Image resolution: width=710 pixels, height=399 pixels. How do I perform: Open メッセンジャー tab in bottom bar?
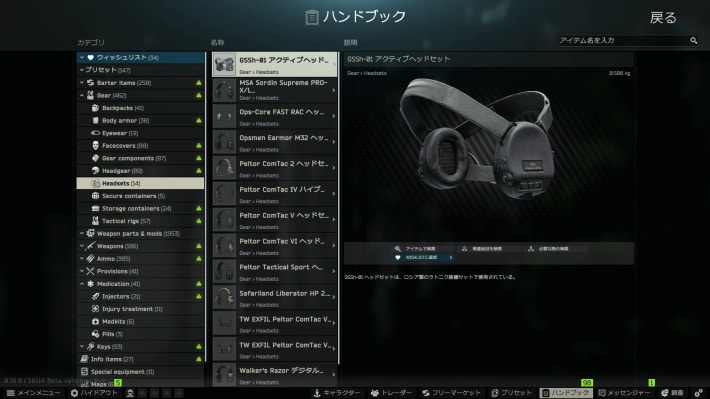point(624,393)
